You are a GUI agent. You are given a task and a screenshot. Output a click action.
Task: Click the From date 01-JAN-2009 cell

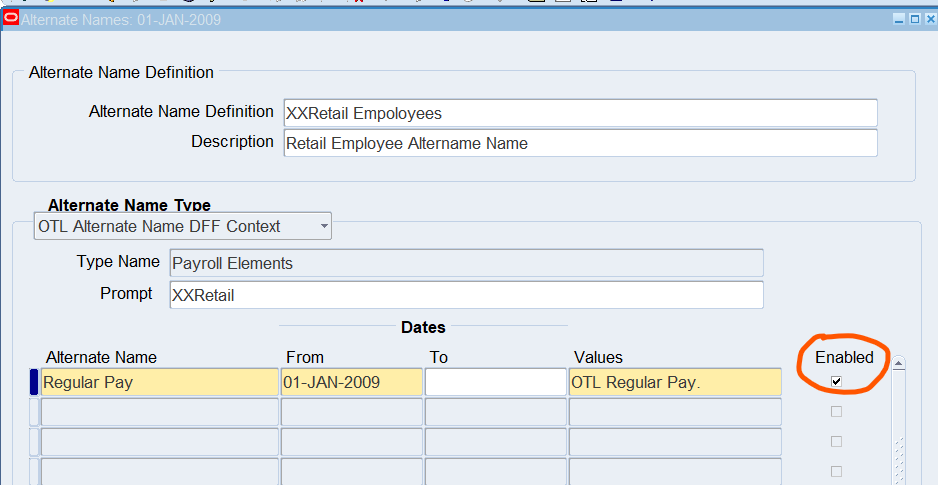coord(351,382)
